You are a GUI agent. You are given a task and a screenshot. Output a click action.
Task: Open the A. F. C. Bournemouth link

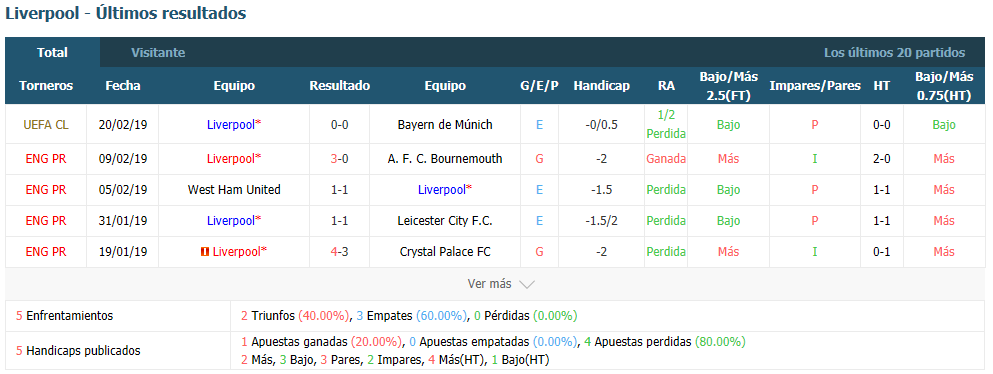pos(445,159)
